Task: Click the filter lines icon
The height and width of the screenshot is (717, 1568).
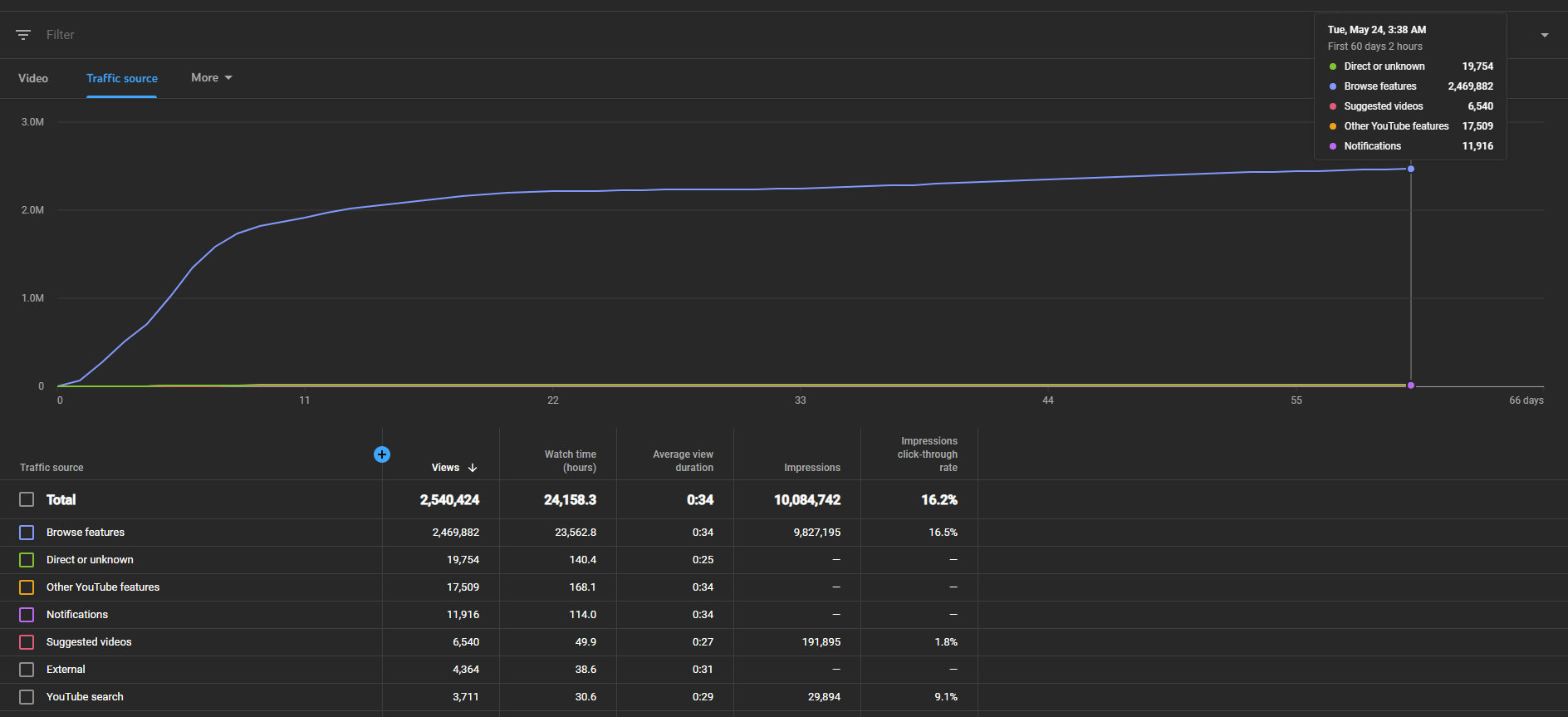Action: (23, 35)
